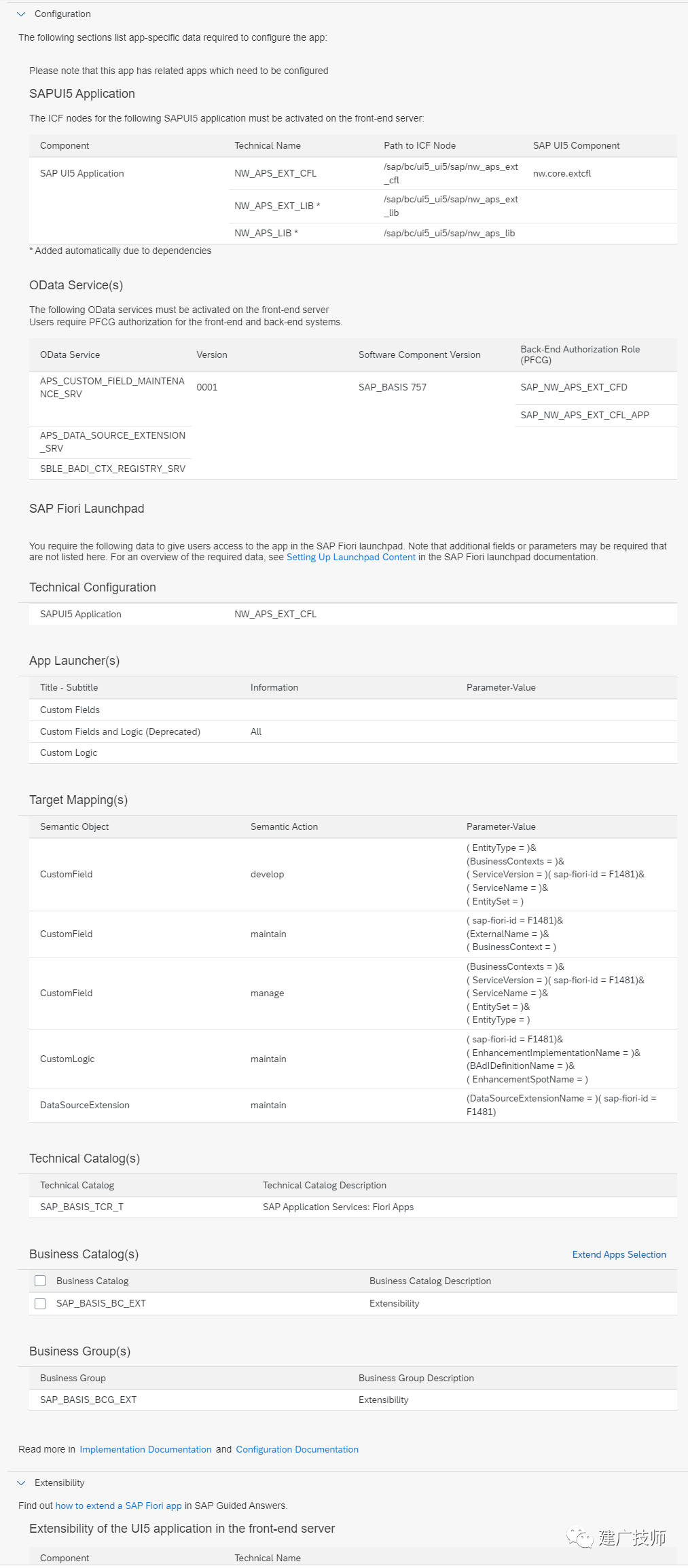Click the Software Component Version column header
The width and height of the screenshot is (688, 1568).
pyautogui.click(x=419, y=354)
